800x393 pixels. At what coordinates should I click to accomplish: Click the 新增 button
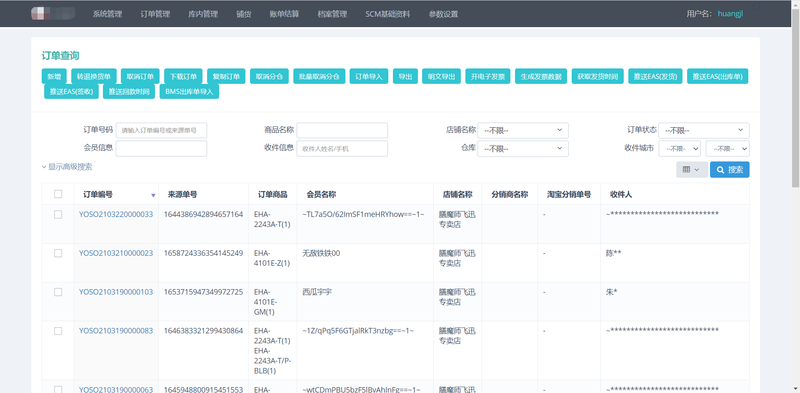pos(54,76)
